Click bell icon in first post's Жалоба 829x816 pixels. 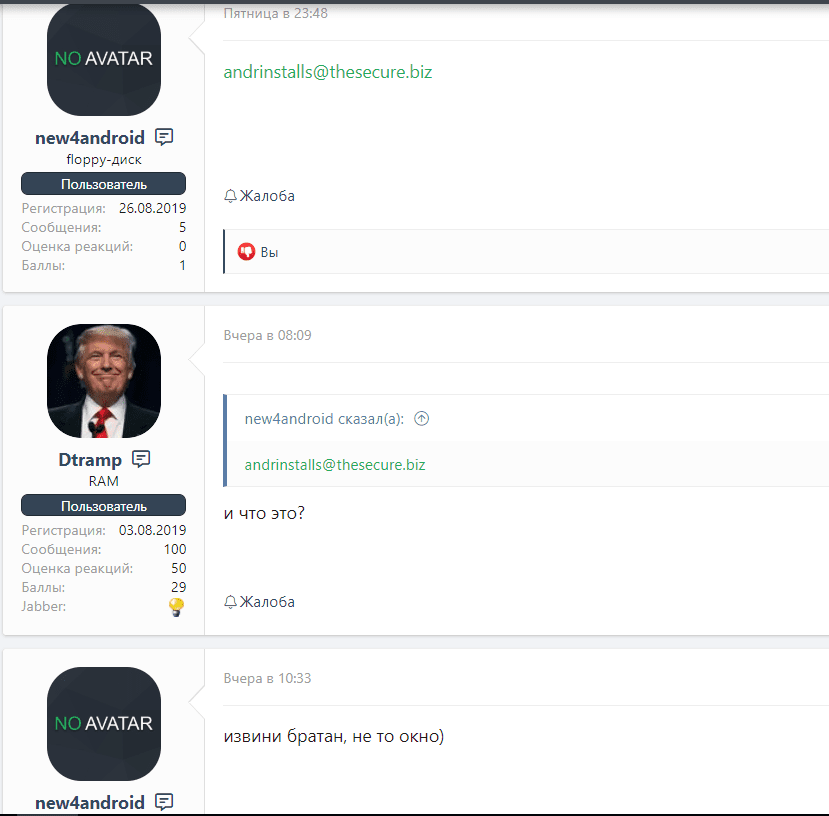[230, 196]
